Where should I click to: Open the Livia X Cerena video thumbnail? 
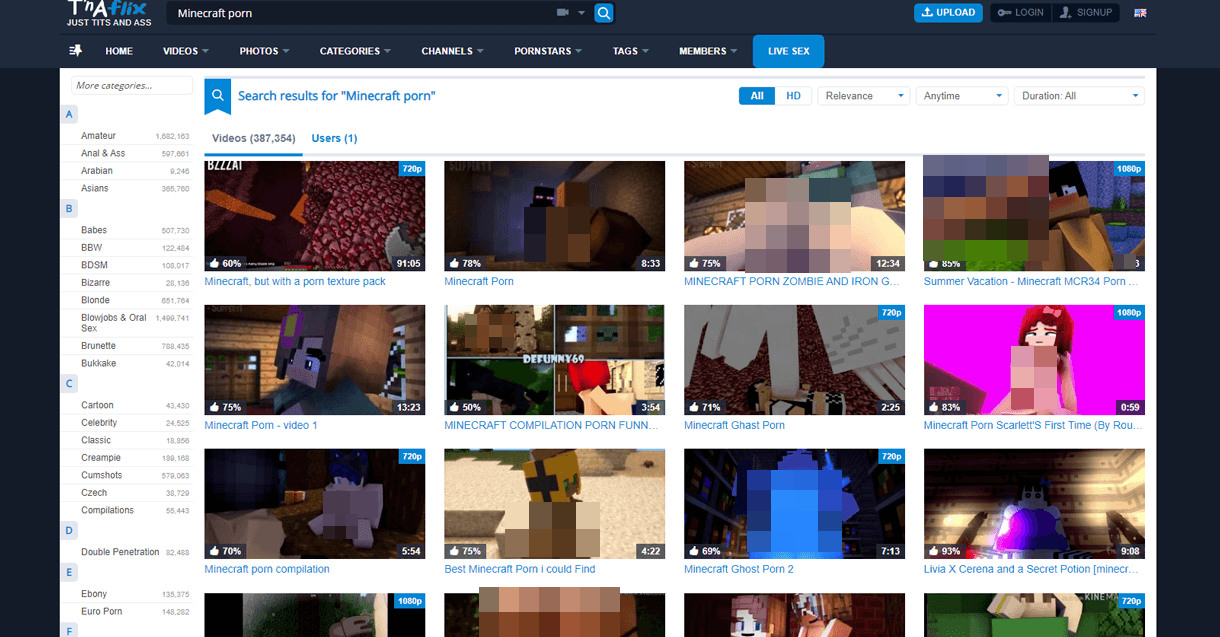(1034, 504)
